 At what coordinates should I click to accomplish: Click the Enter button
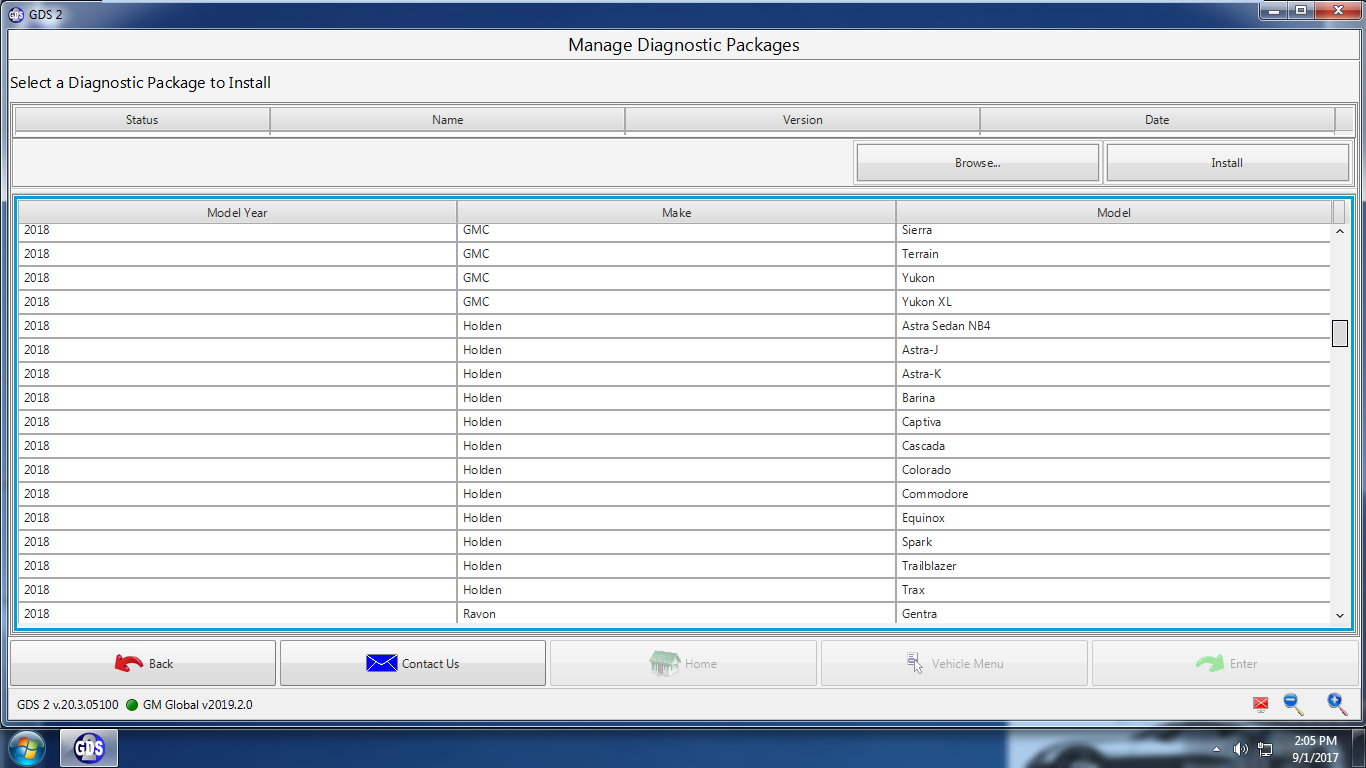(x=1225, y=663)
